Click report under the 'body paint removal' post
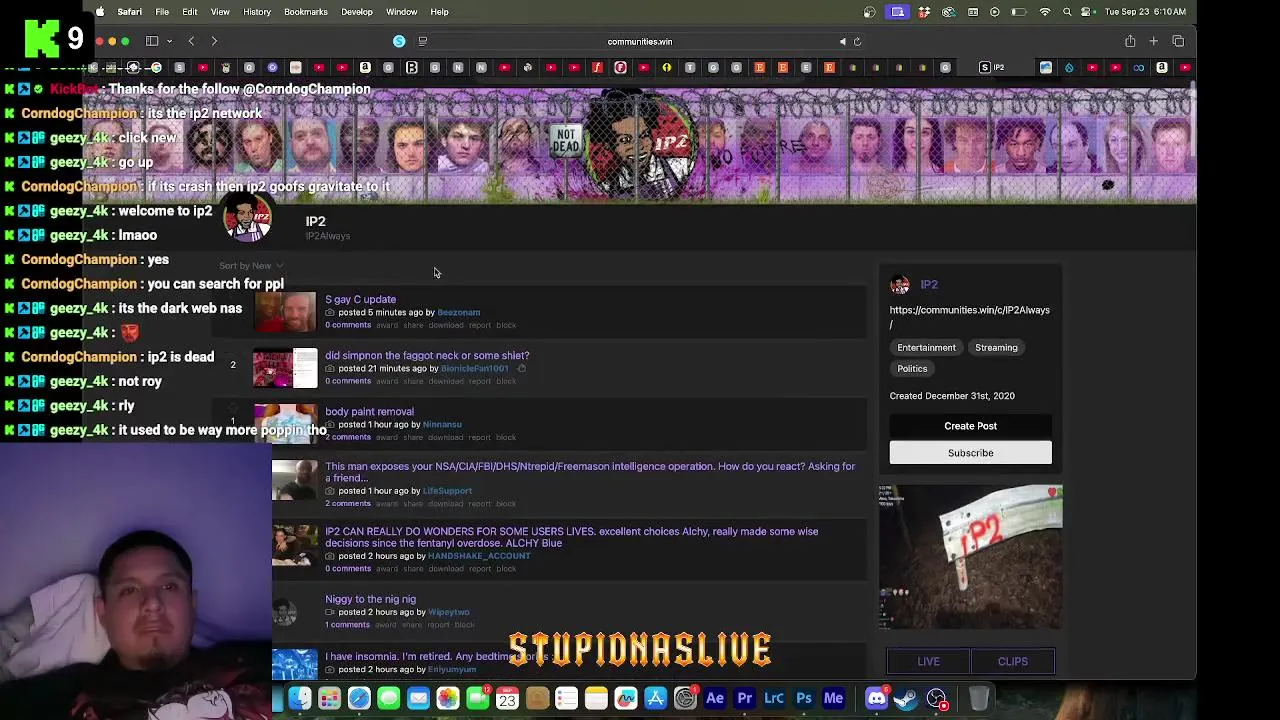 pos(480,437)
